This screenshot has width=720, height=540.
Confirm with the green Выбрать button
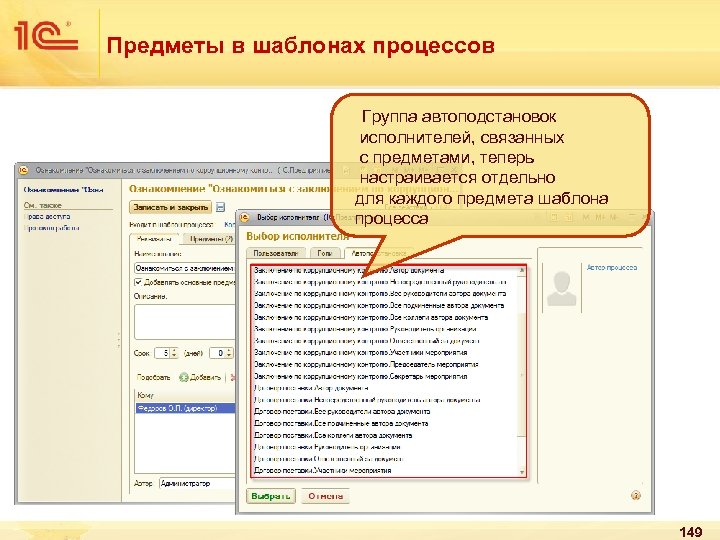click(x=271, y=496)
